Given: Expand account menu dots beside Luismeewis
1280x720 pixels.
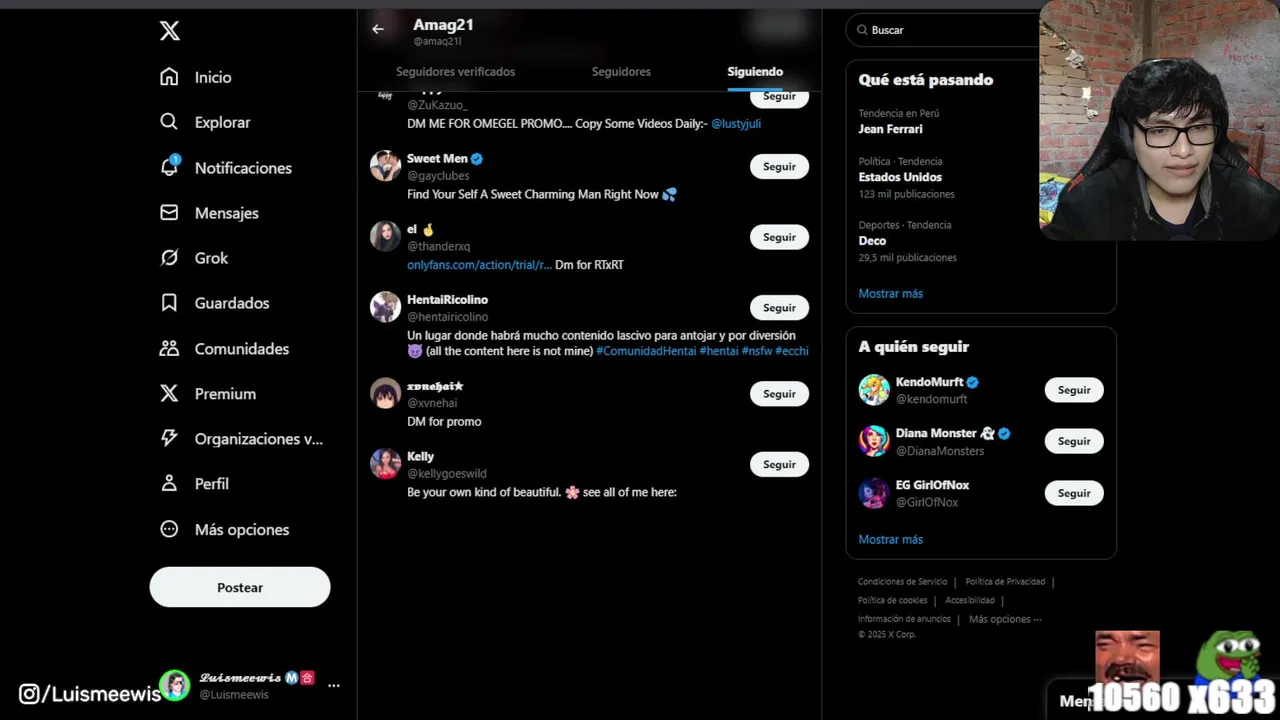Looking at the screenshot, I should (334, 685).
